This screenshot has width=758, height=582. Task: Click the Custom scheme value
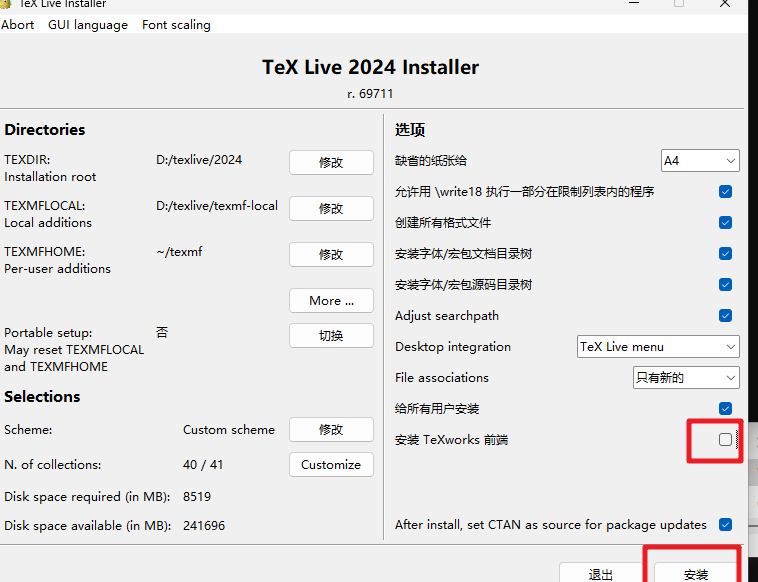tap(229, 430)
